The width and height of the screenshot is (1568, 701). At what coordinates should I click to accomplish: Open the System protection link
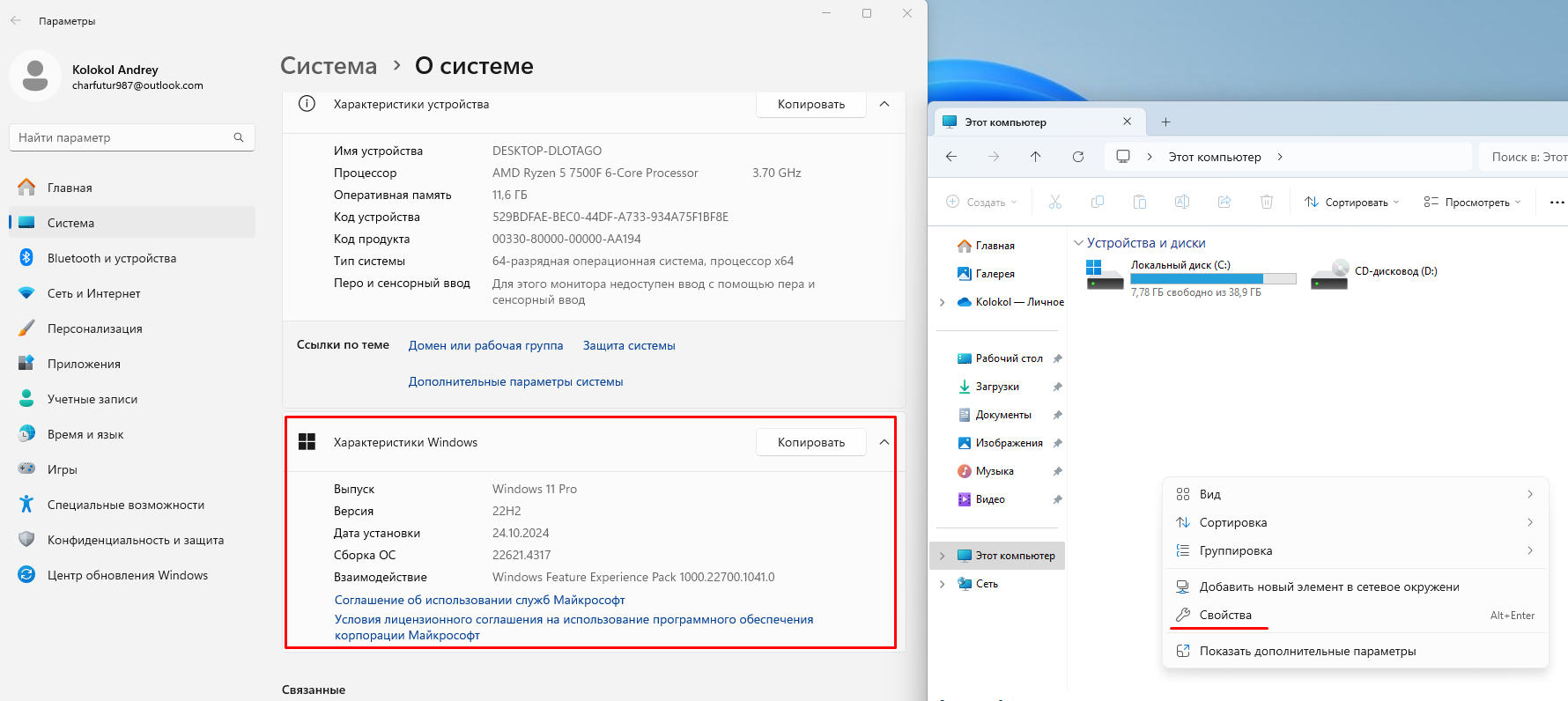tap(629, 346)
